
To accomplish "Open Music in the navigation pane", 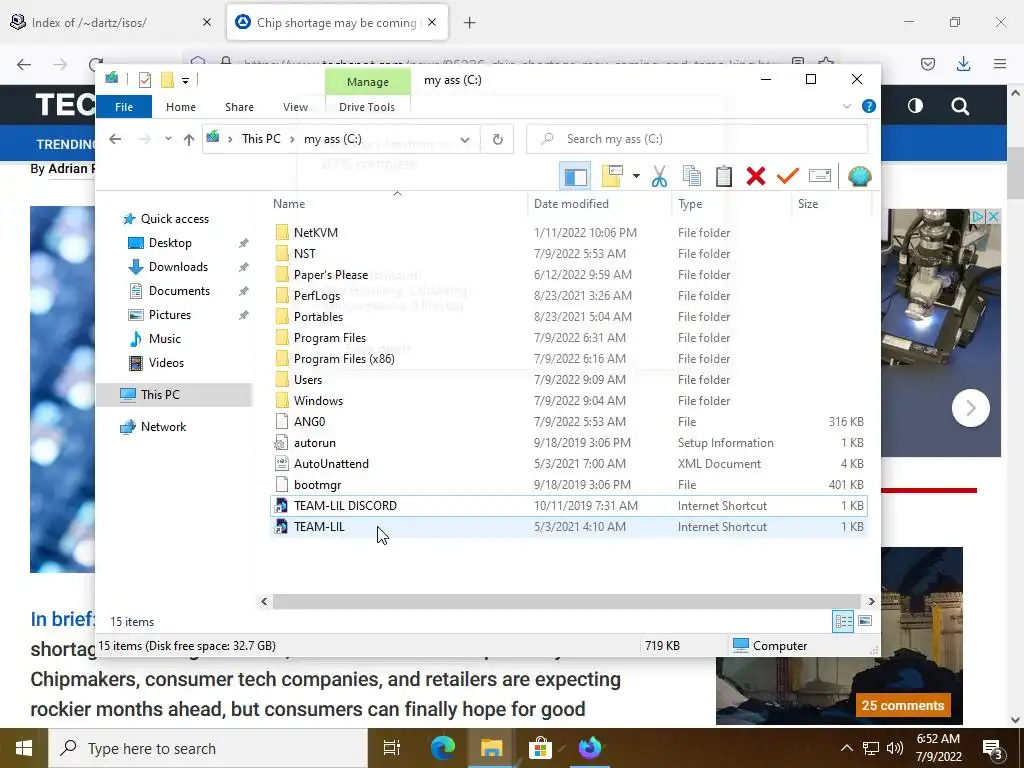I will pos(165,338).
